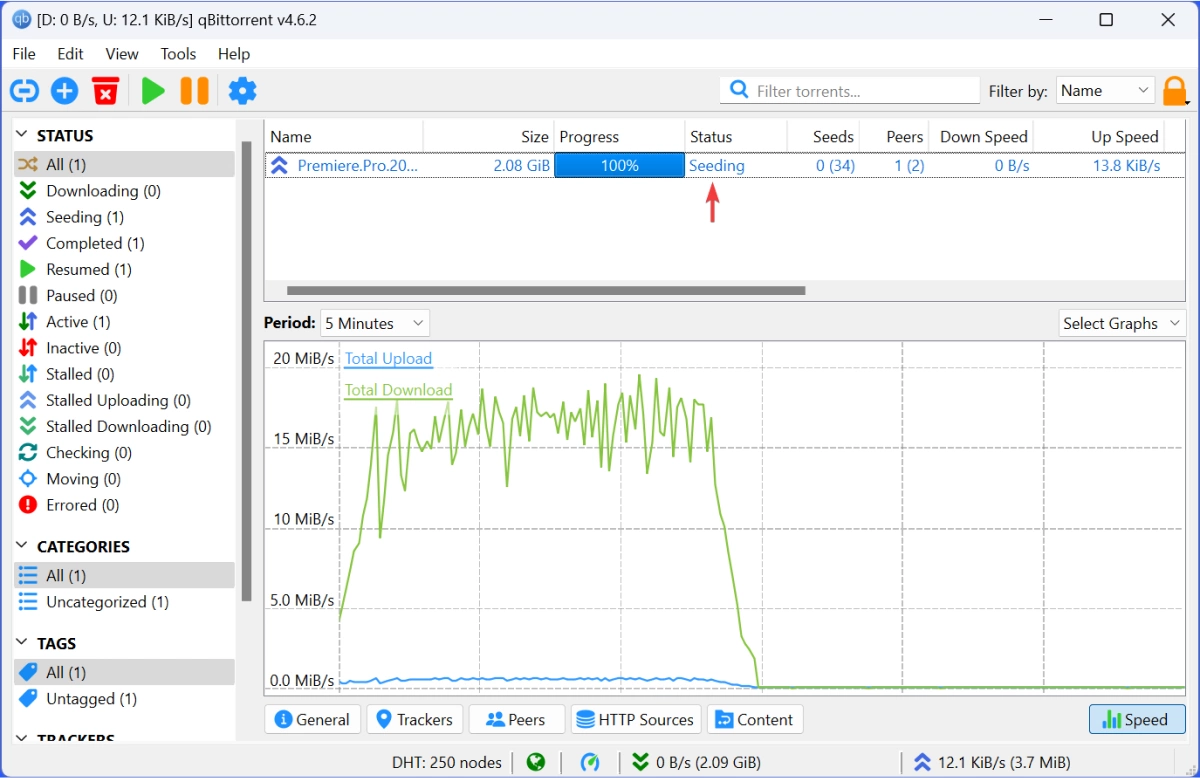Switch to the Trackers tab
The height and width of the screenshot is (778, 1200).
(x=415, y=719)
